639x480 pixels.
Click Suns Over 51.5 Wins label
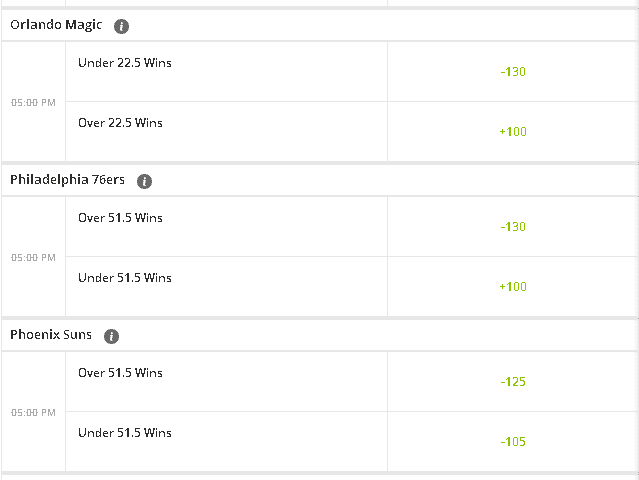click(x=120, y=372)
